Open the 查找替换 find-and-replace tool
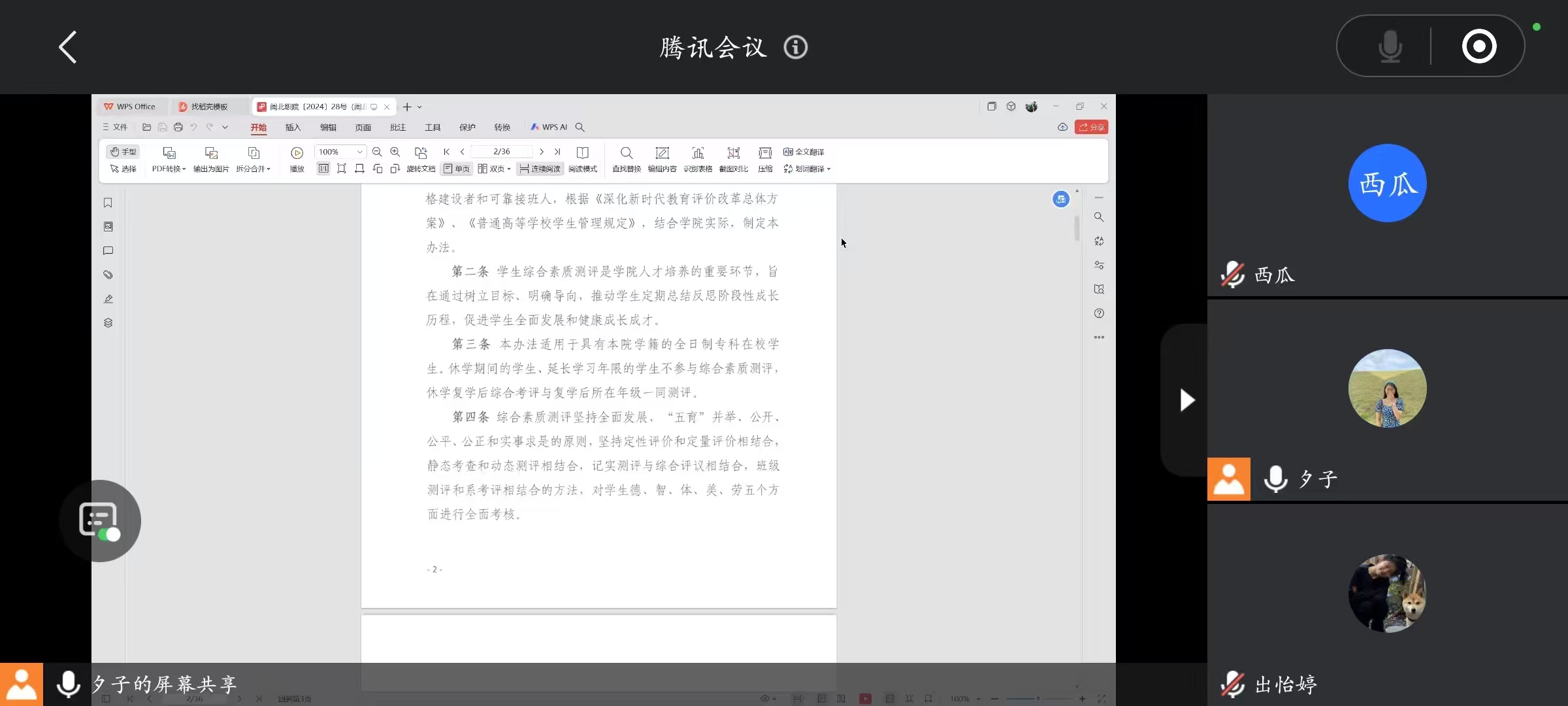 (x=626, y=160)
